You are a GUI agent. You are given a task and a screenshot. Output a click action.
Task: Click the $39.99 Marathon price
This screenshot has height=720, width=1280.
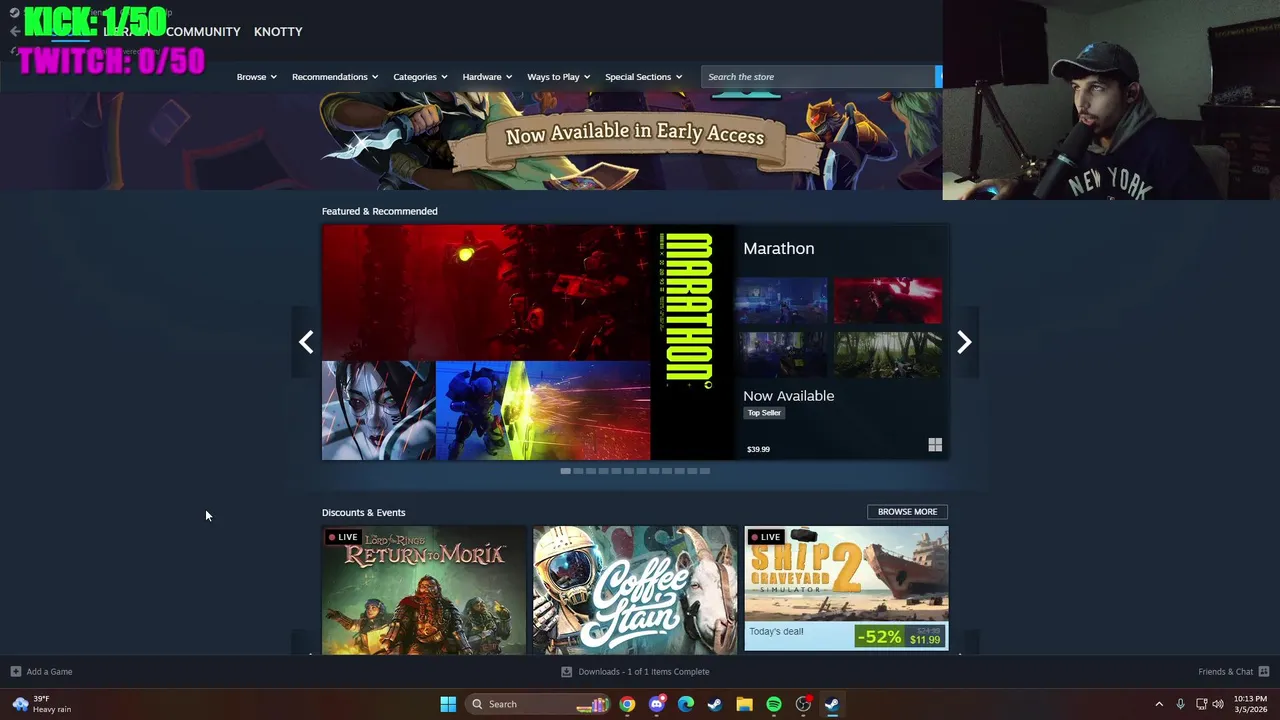pos(758,449)
